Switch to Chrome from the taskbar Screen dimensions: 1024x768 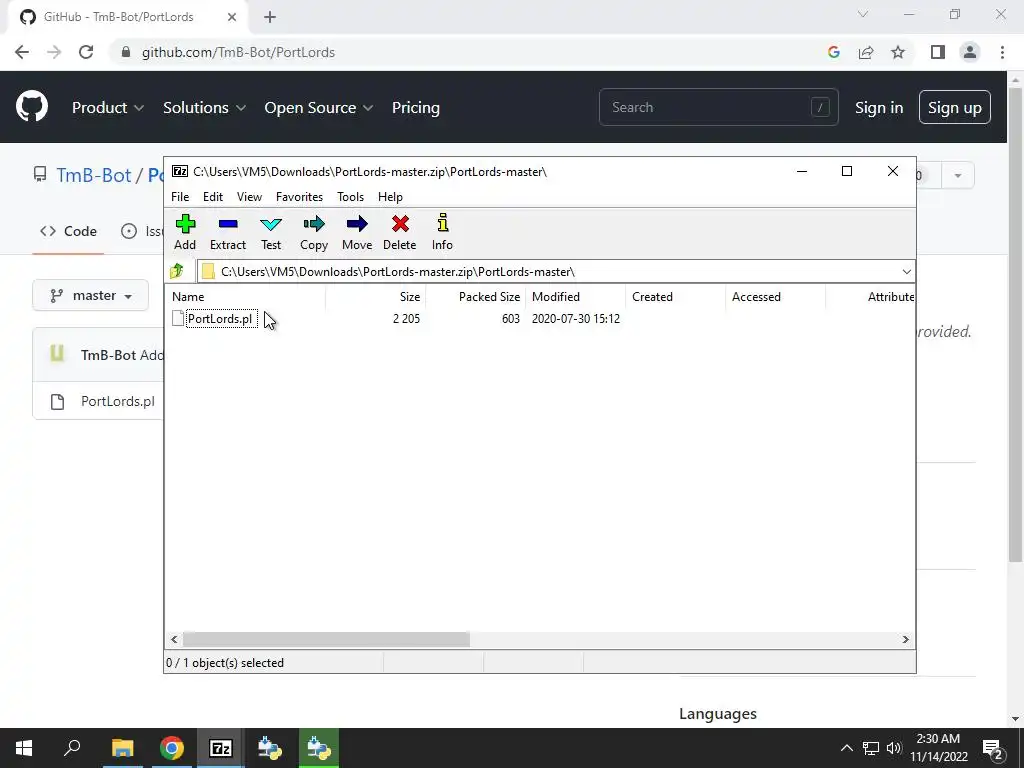[x=171, y=748]
